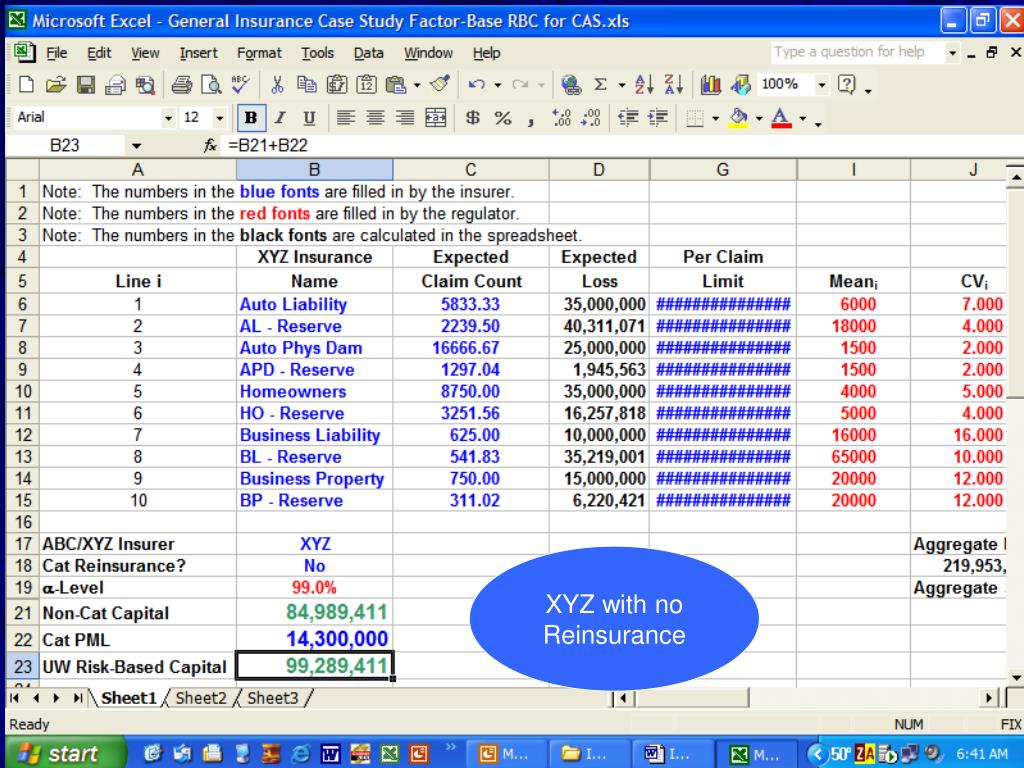
Task: Sort descending Z to A
Action: click(673, 84)
